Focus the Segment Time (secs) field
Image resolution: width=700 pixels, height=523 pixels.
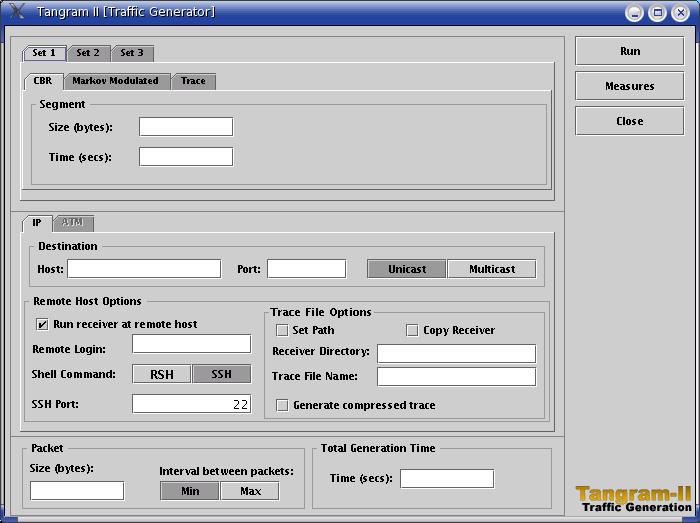click(x=186, y=157)
